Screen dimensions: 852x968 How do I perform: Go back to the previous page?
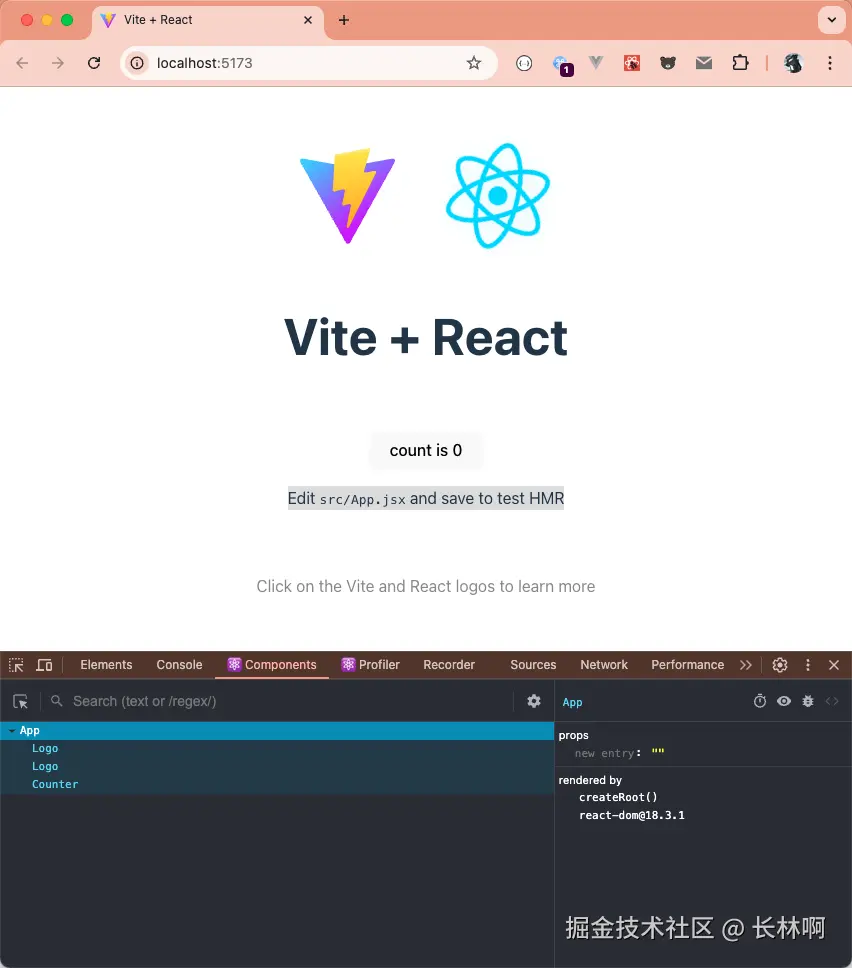tap(22, 63)
